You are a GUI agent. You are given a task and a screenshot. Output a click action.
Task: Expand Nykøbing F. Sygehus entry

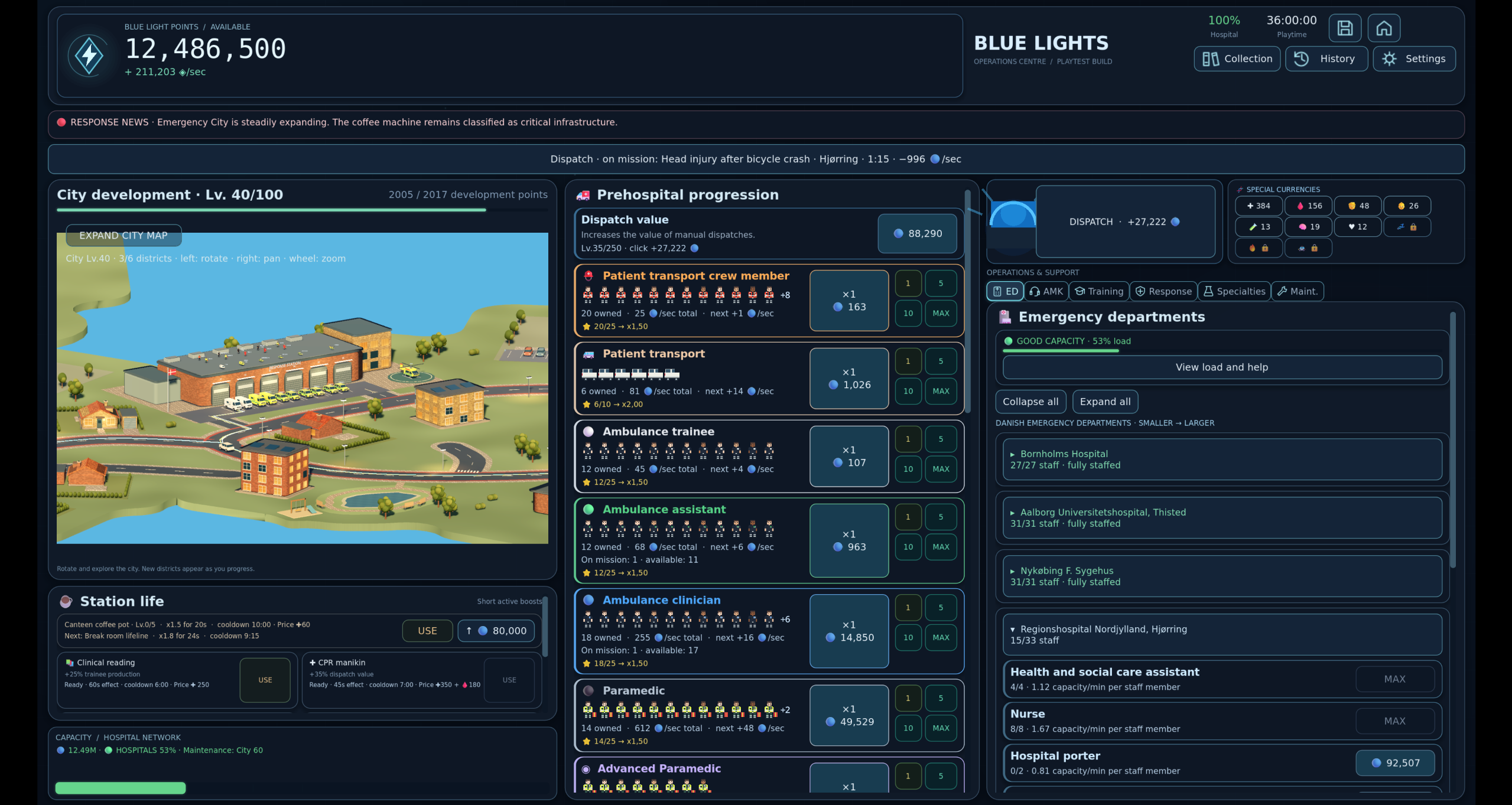[1222, 576]
